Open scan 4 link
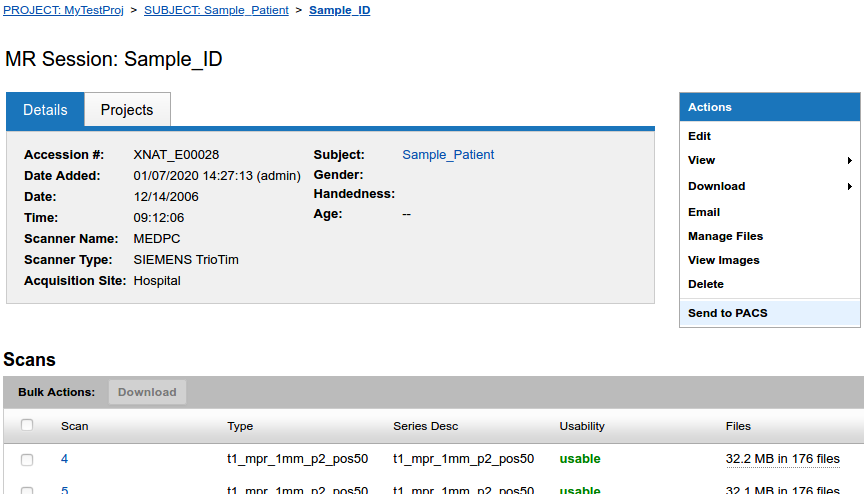This screenshot has width=864, height=494. pos(65,459)
